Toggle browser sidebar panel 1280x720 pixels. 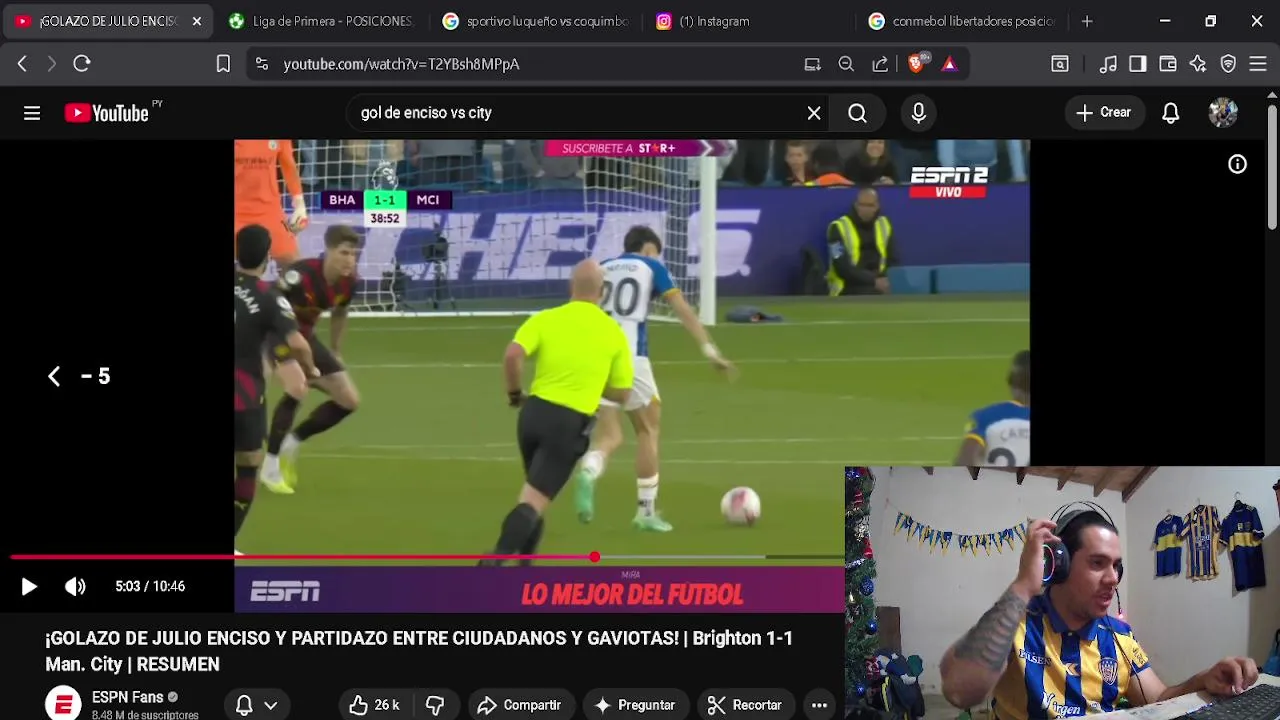pos(1138,64)
